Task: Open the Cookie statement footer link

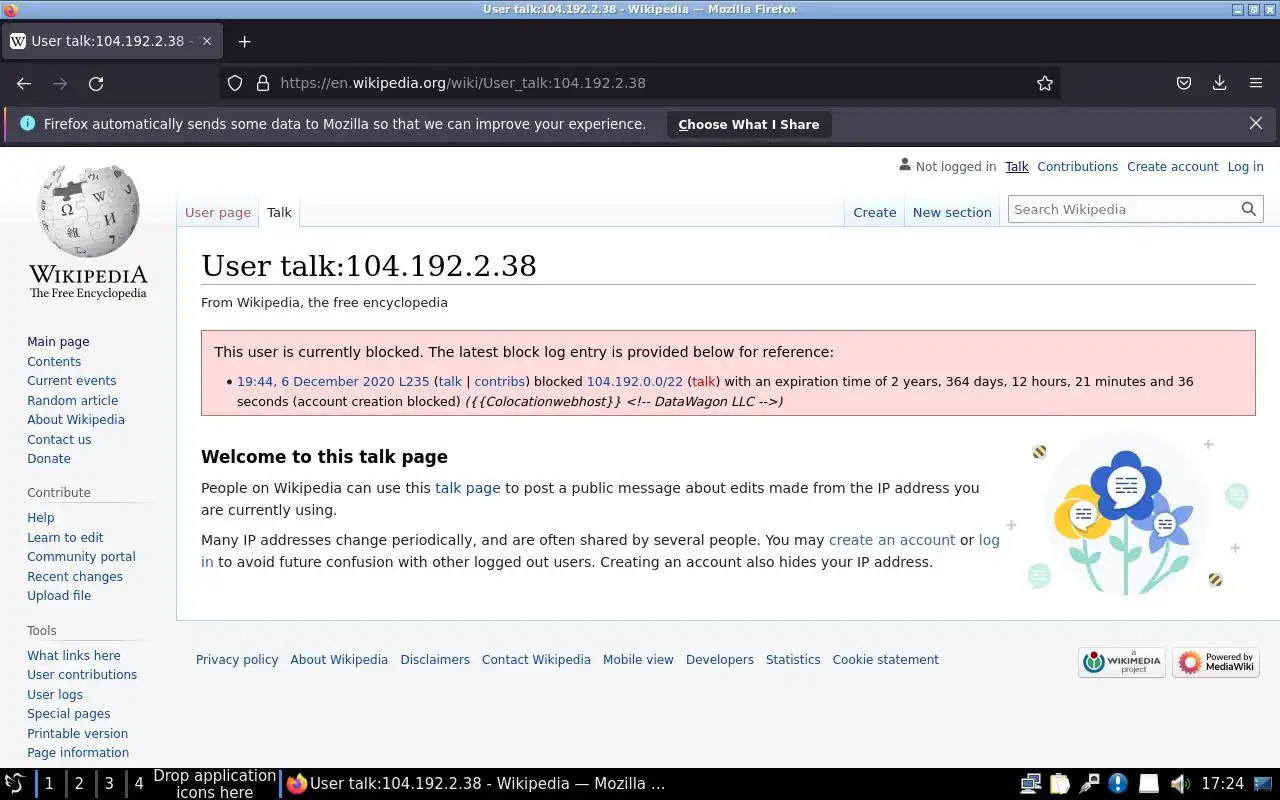Action: pos(885,660)
